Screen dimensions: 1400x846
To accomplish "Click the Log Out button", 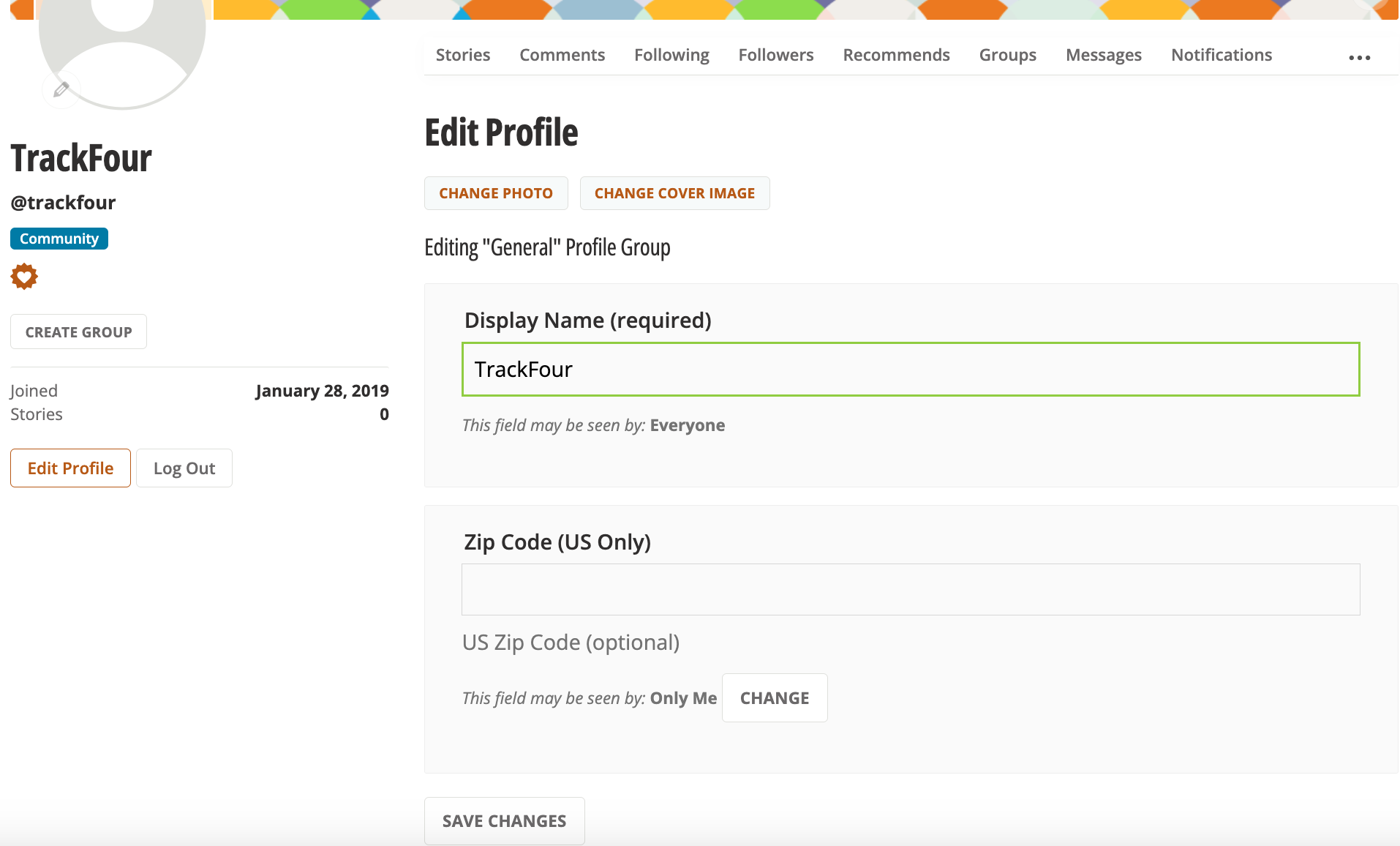I will click(x=184, y=468).
